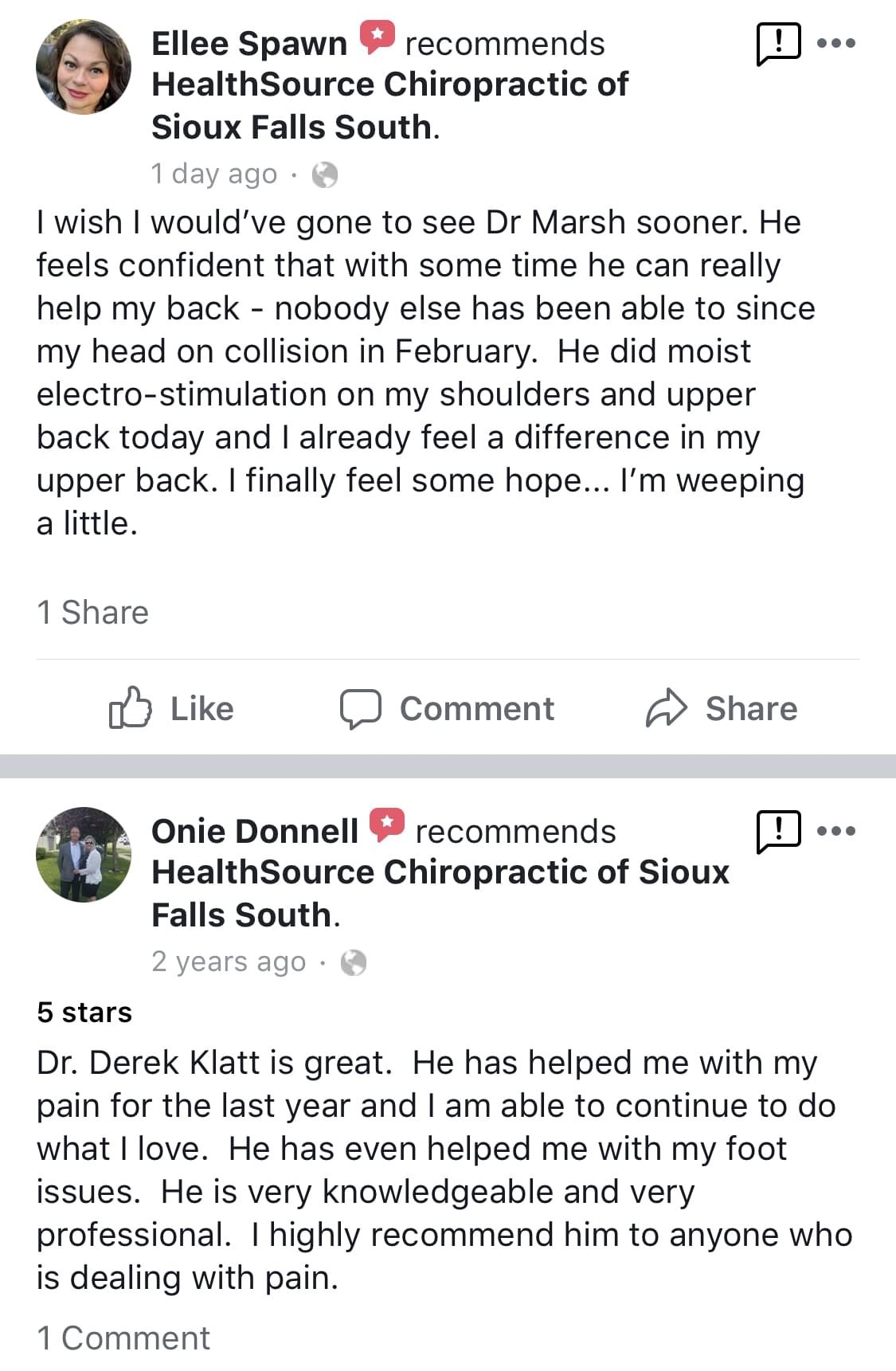The width and height of the screenshot is (896, 1371).
Task: Tap the globe privacy icon under Ellee's review
Action: tap(325, 174)
